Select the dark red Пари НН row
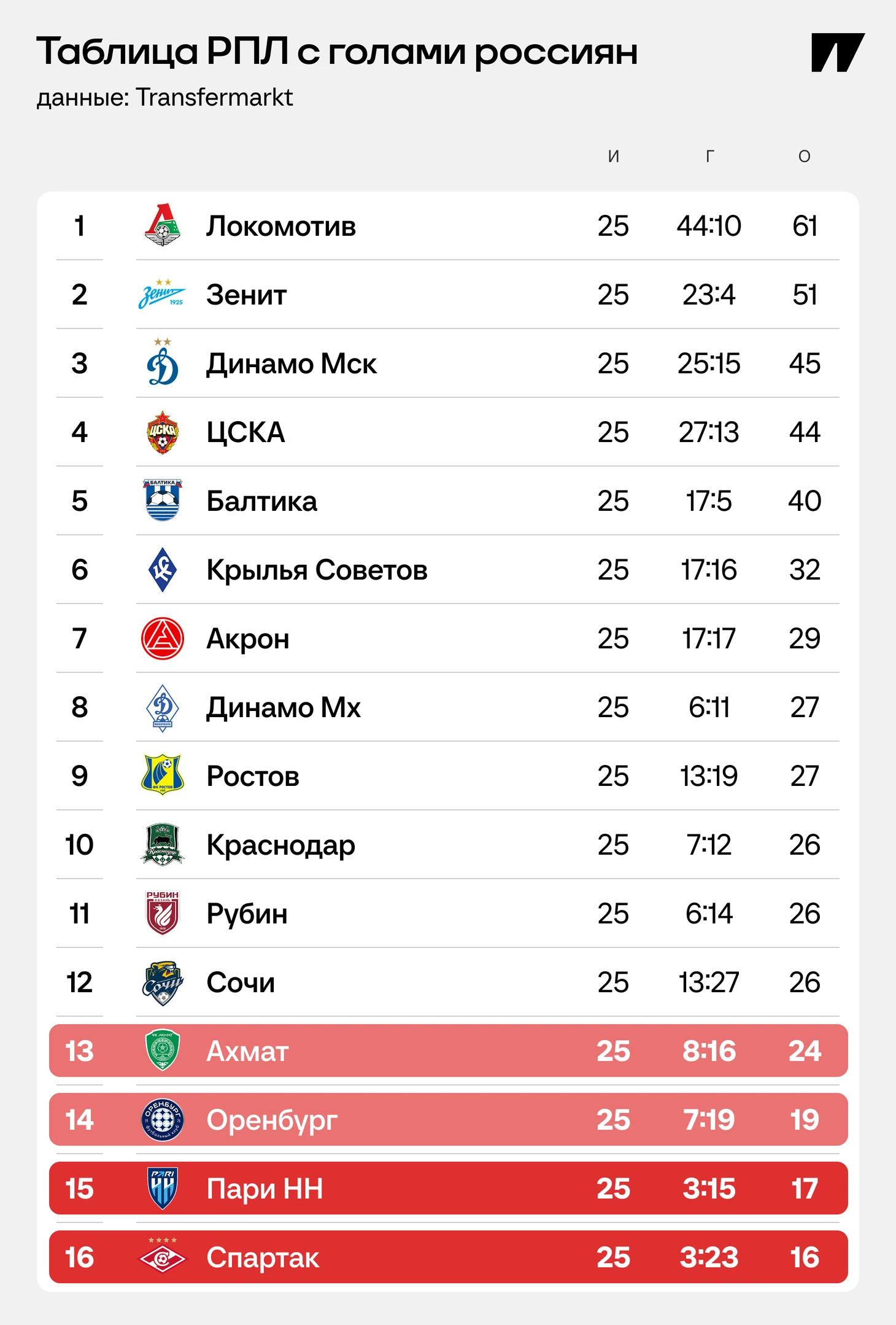The image size is (896, 1325). point(449,1188)
